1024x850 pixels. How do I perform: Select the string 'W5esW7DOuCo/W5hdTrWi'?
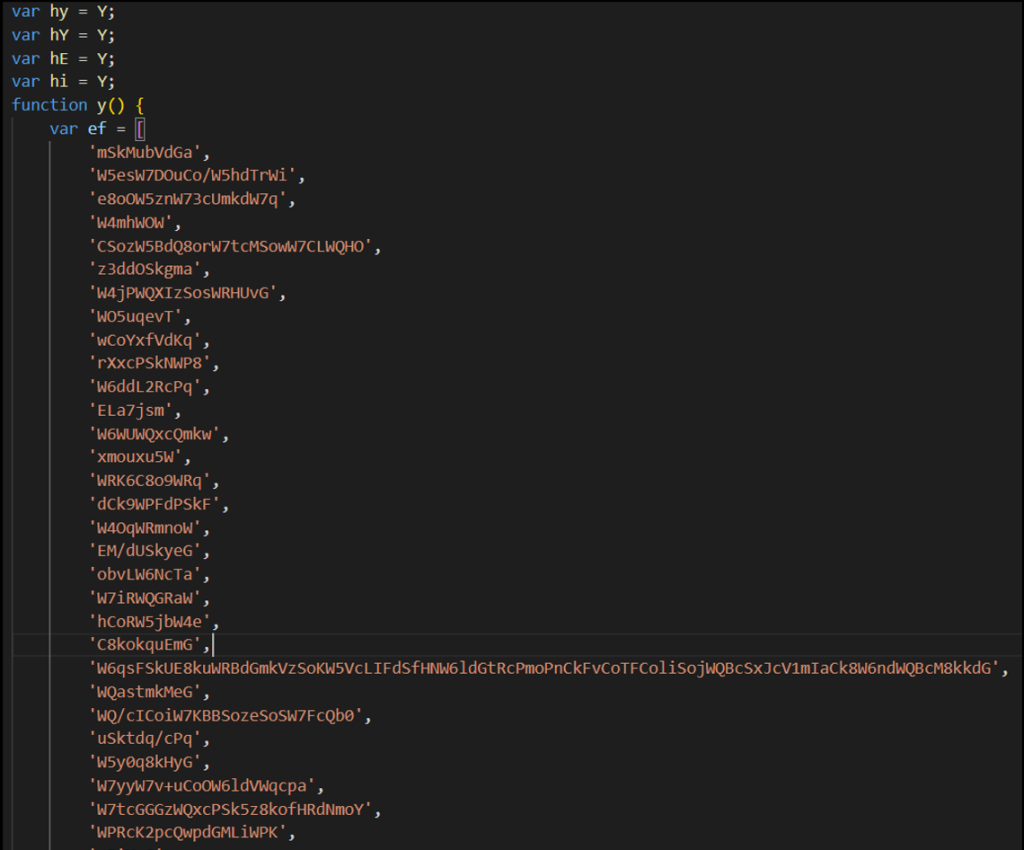pos(196,176)
